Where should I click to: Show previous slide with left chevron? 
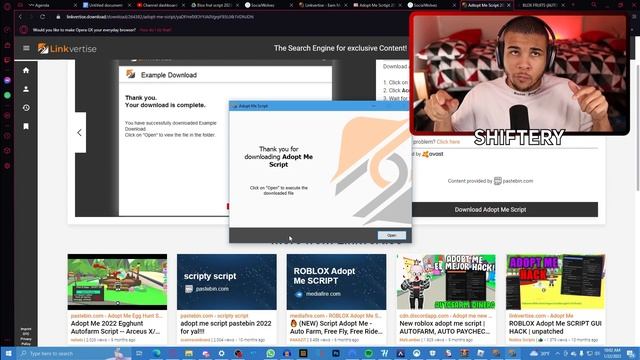coord(80,133)
